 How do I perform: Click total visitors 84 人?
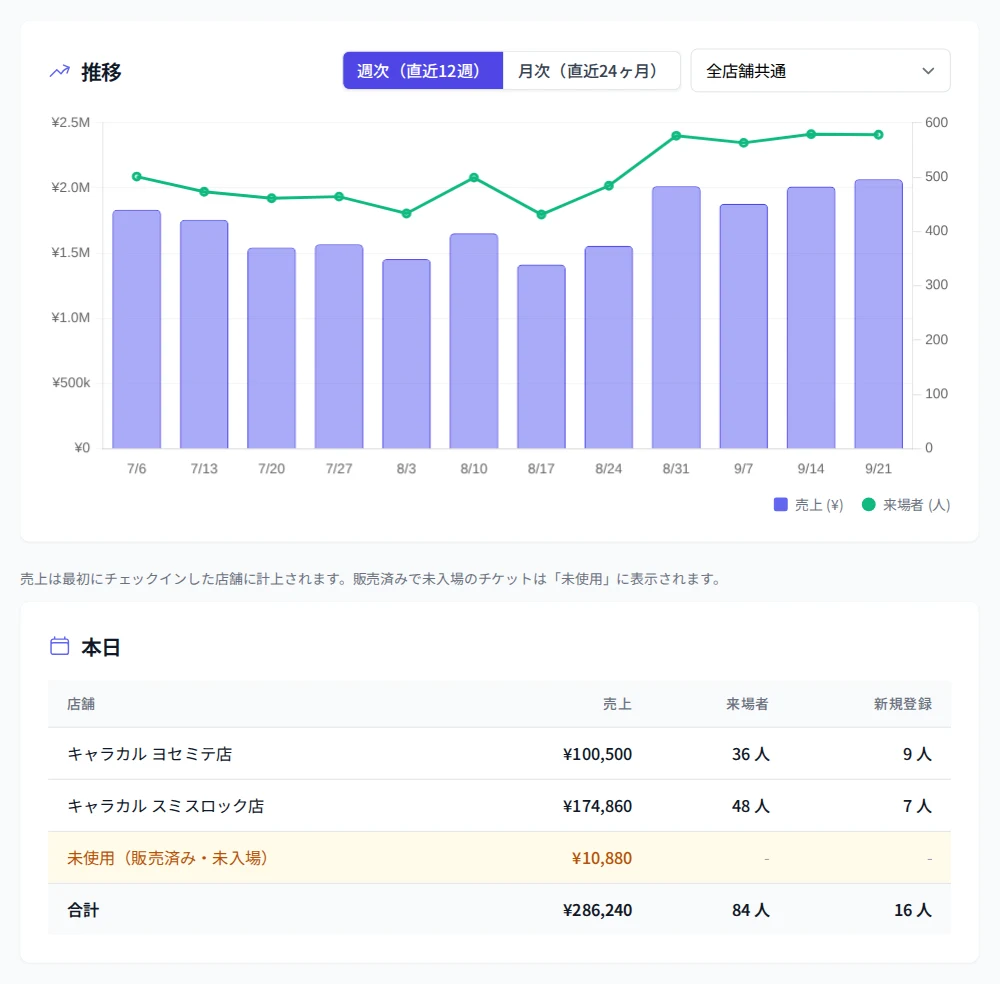pyautogui.click(x=751, y=910)
